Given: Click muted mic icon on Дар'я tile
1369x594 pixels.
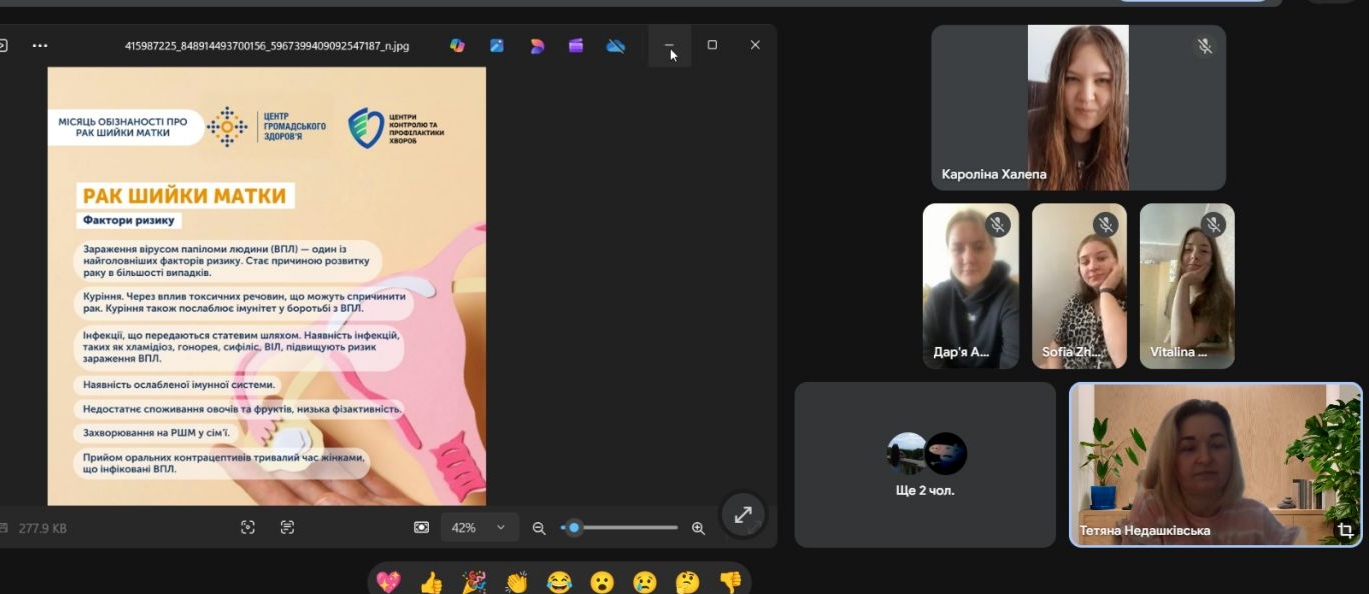Looking at the screenshot, I should tap(997, 224).
